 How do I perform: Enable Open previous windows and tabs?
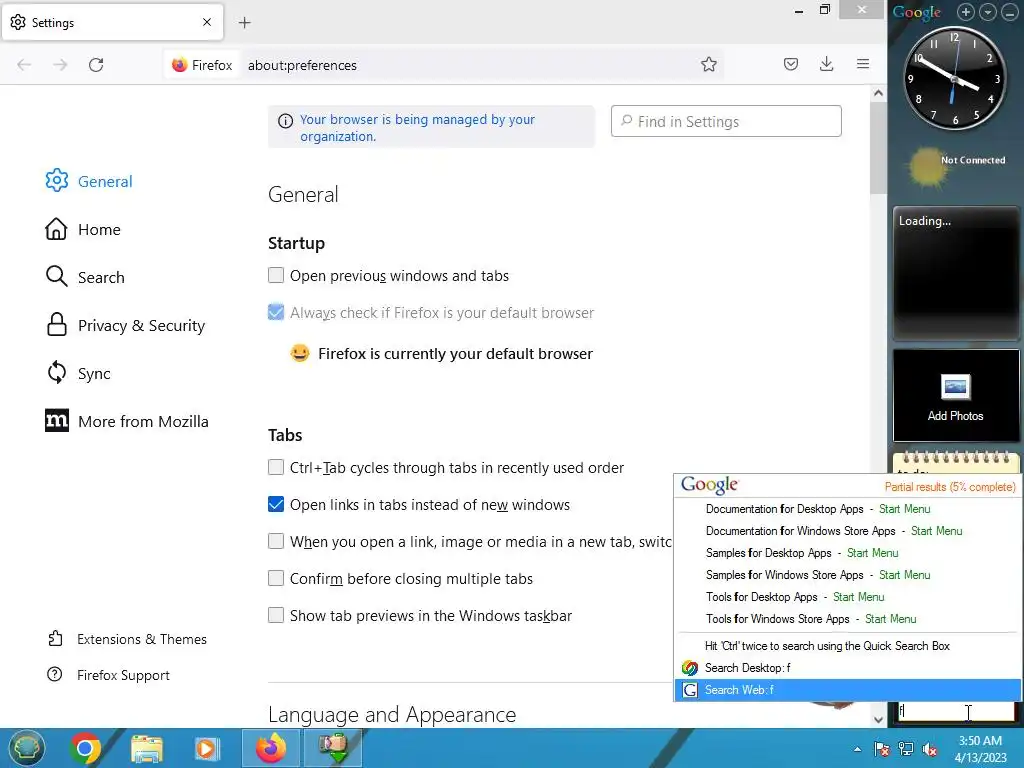pos(276,275)
